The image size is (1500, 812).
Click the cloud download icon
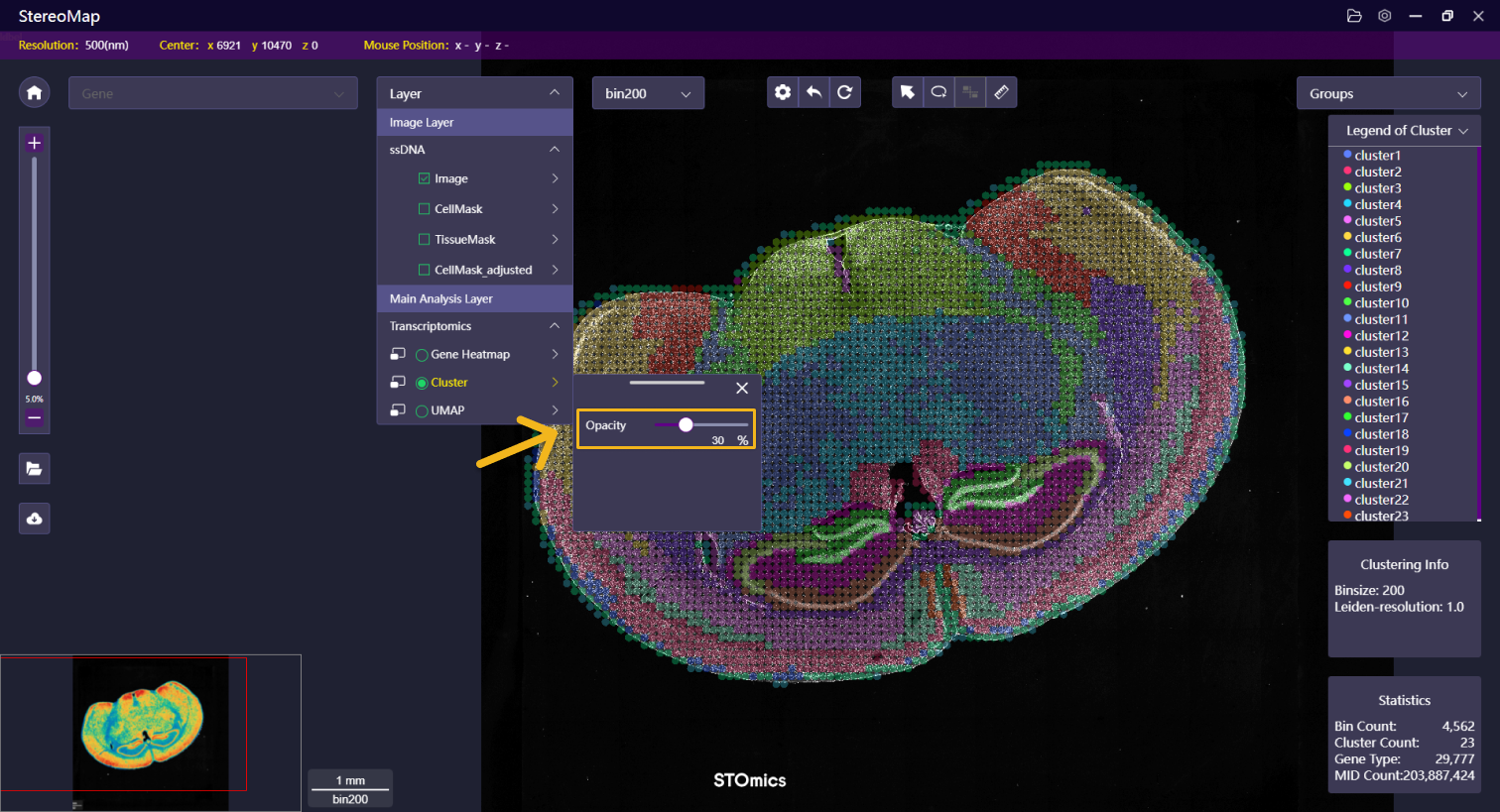34,519
